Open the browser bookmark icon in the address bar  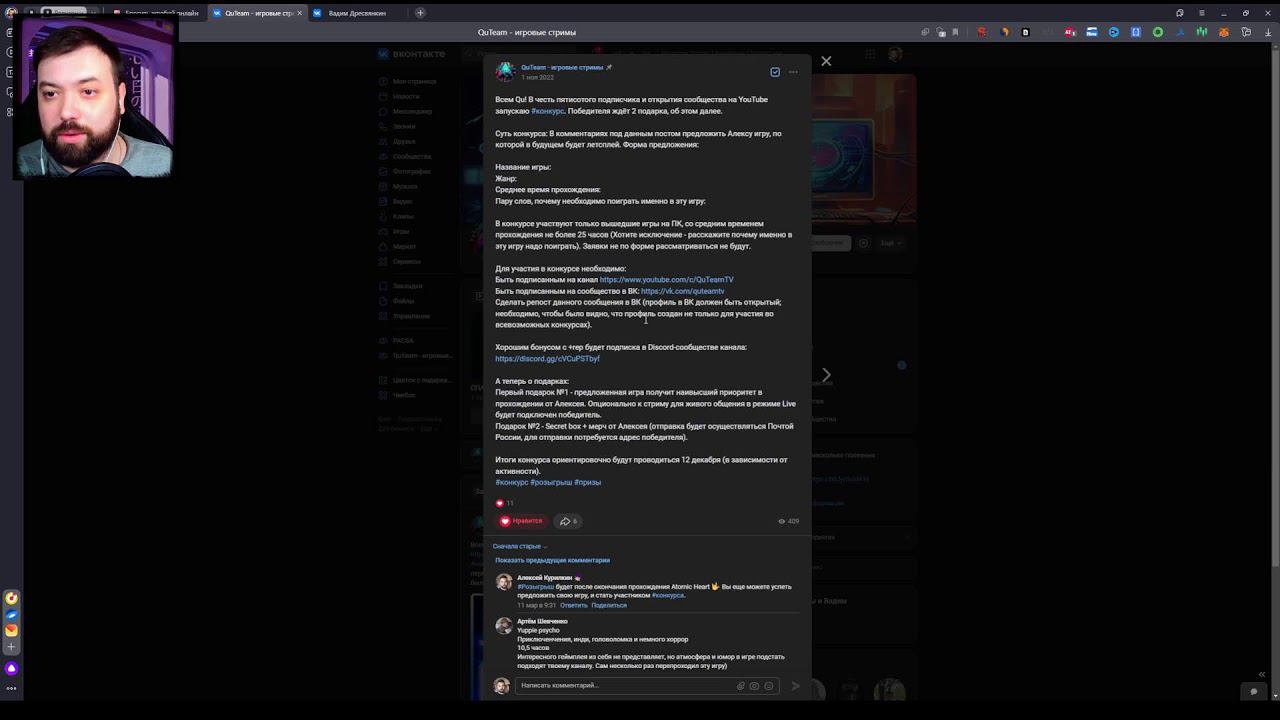[955, 32]
